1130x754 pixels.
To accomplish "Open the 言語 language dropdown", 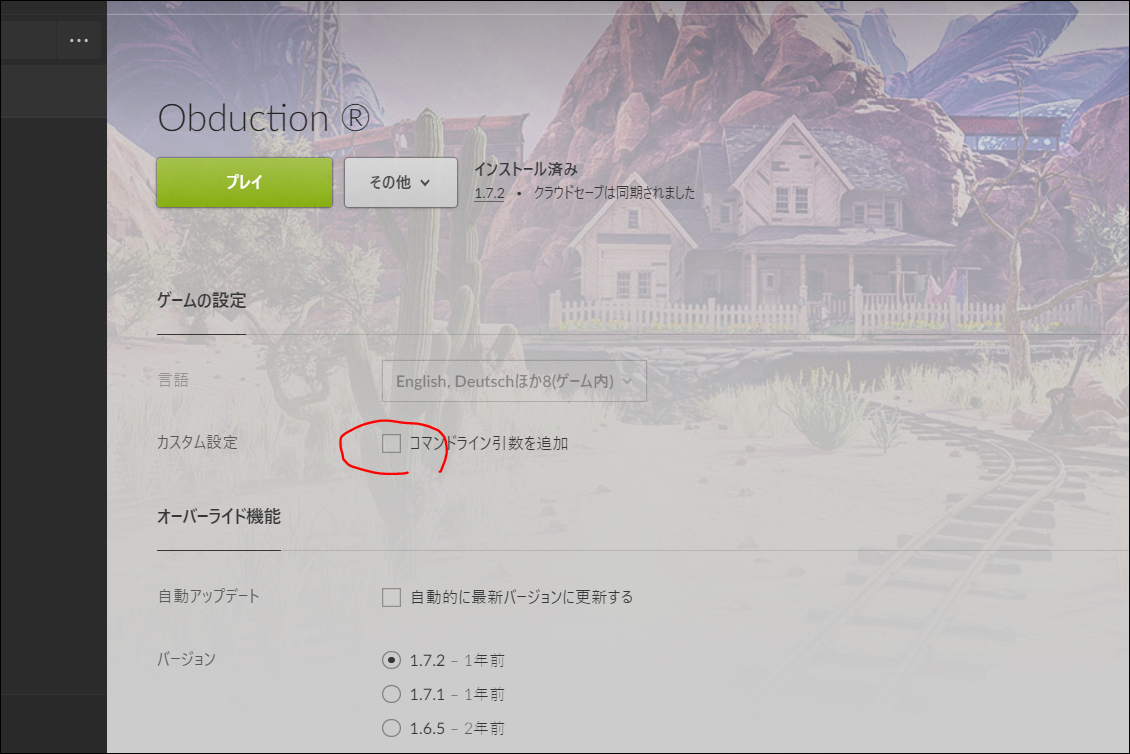I will point(514,381).
